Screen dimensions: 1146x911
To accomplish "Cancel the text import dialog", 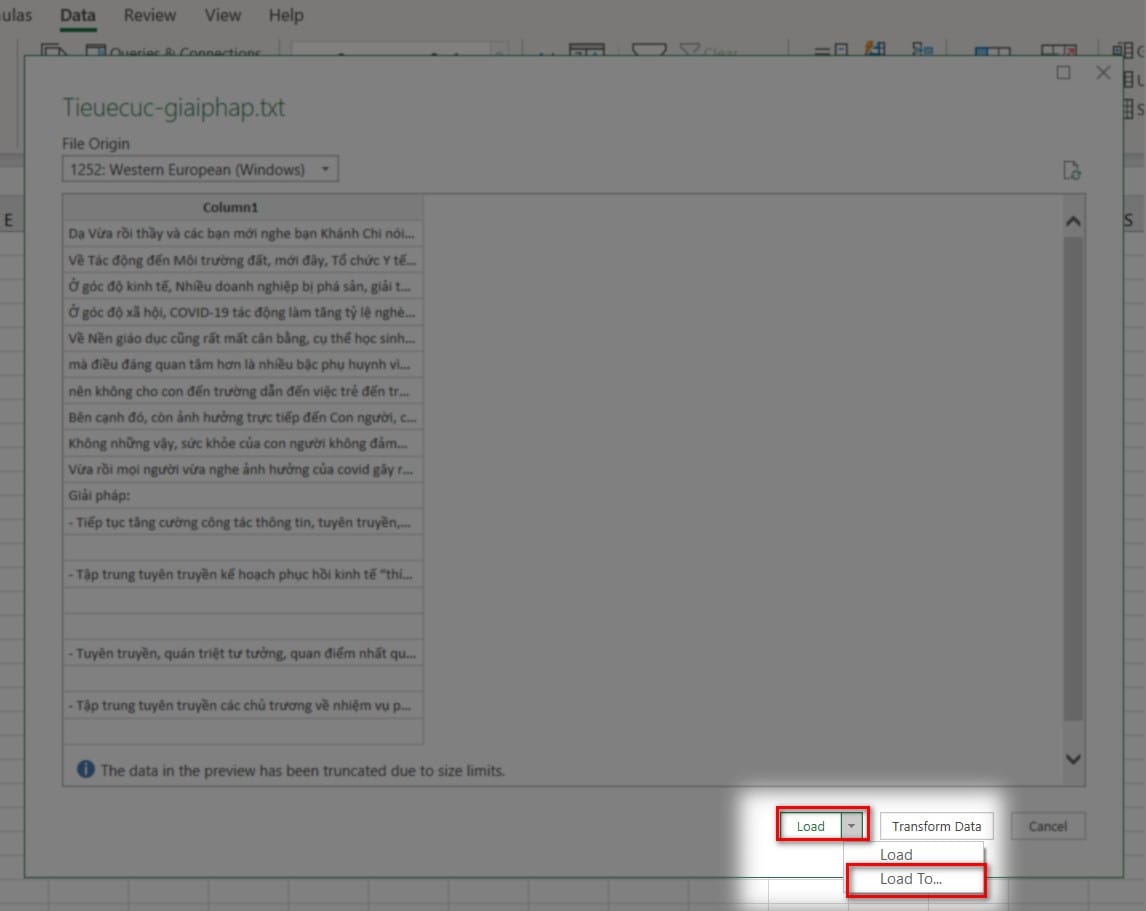I will pos(1047,826).
